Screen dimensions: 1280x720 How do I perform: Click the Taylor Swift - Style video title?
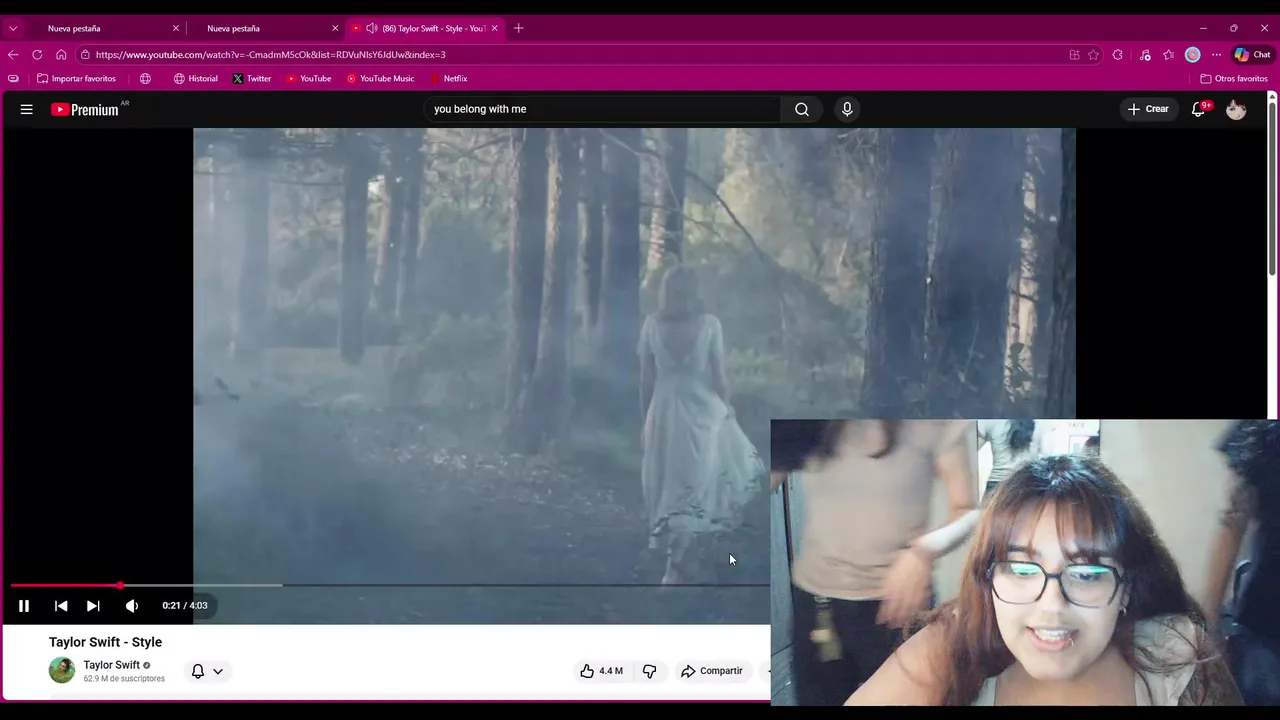coord(105,642)
